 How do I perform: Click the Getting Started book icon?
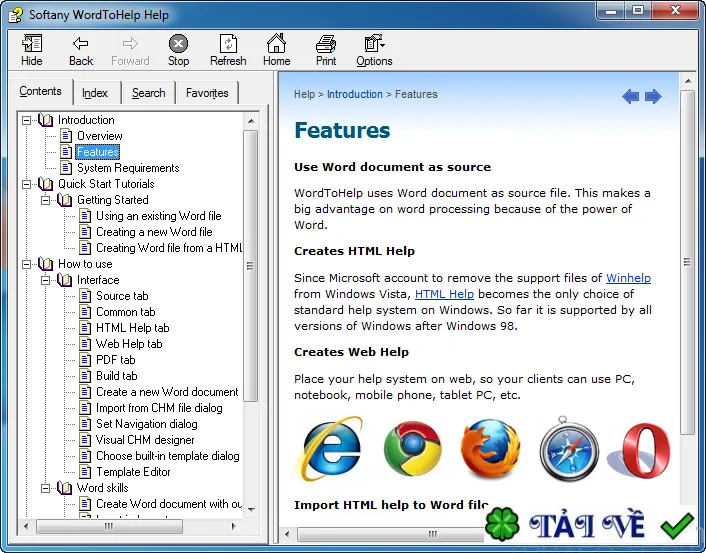click(64, 200)
